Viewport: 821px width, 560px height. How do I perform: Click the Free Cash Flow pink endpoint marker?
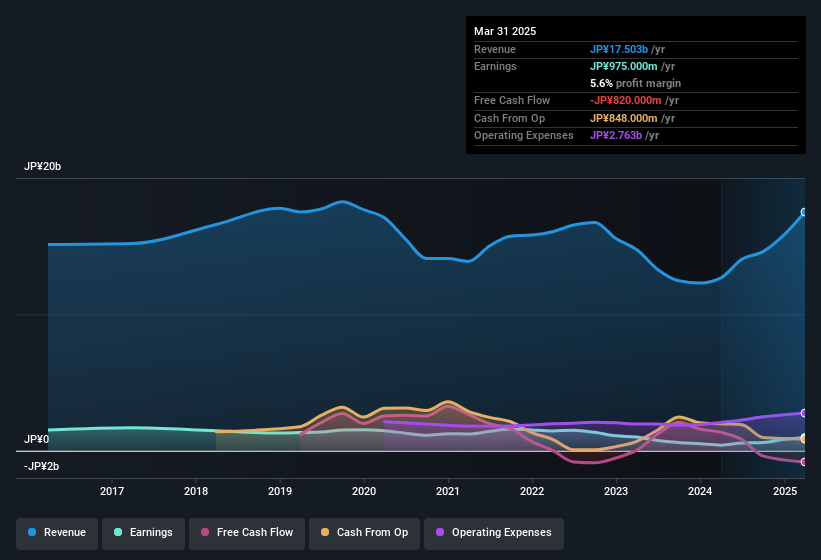pyautogui.click(x=804, y=462)
